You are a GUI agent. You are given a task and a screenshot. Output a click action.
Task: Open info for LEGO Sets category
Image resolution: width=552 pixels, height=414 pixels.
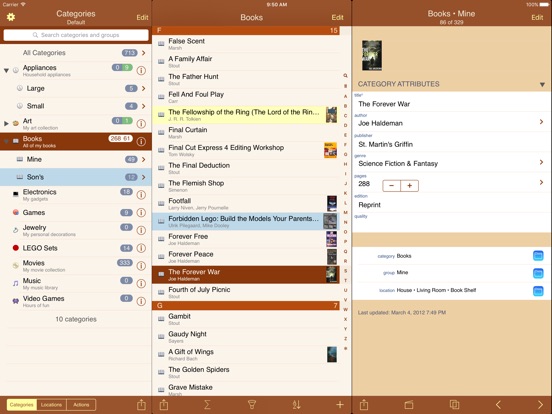141,248
